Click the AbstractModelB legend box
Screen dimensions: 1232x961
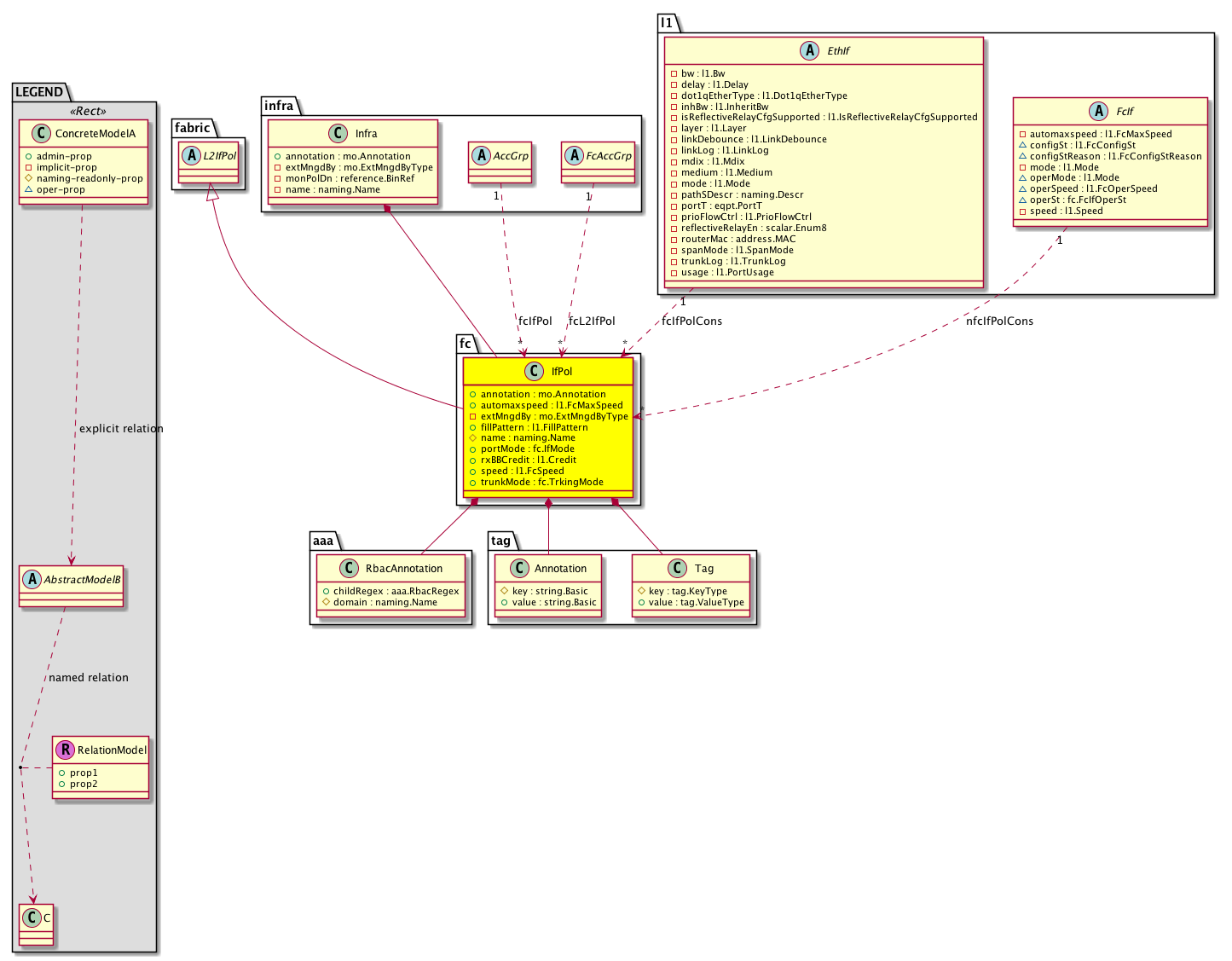coord(72,586)
